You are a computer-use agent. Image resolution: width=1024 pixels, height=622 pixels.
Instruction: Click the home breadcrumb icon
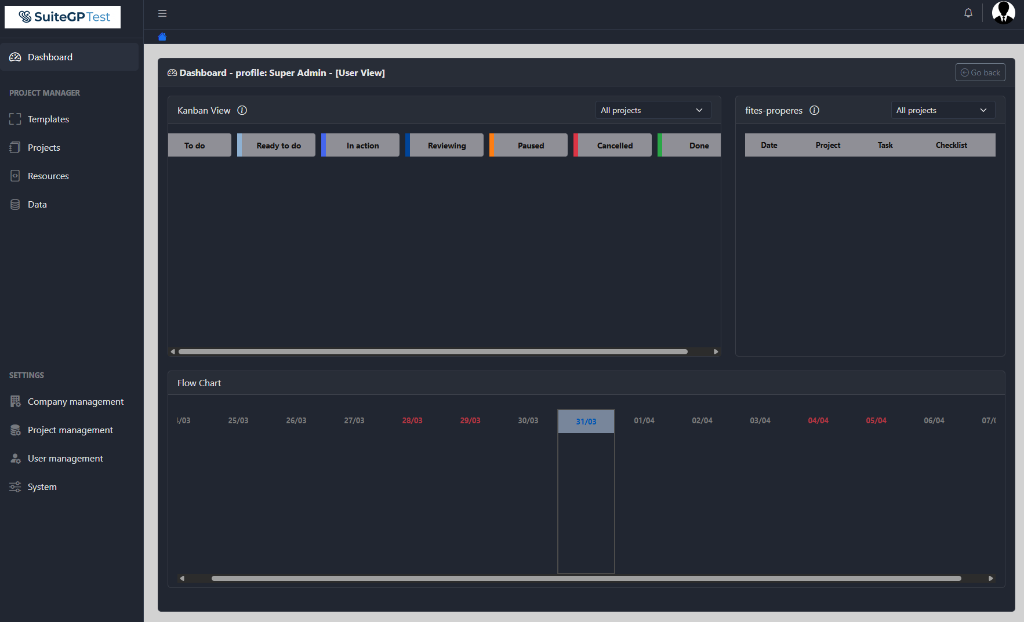coord(162,37)
